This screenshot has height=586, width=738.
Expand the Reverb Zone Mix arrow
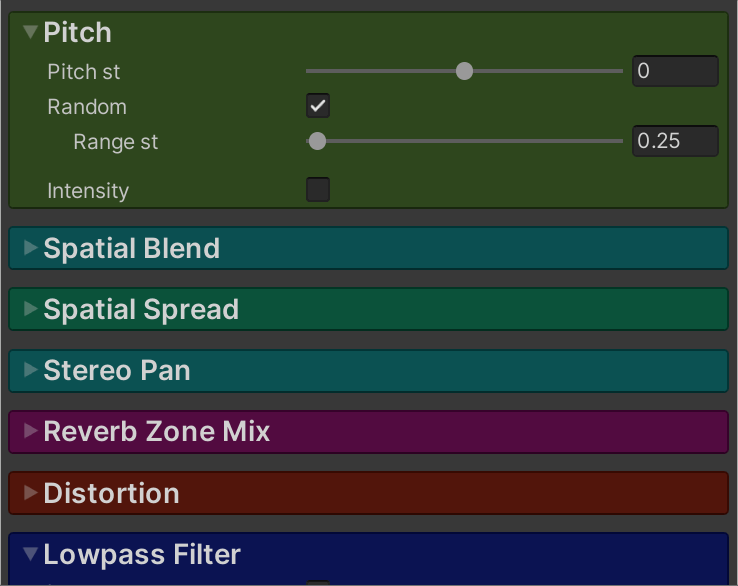point(30,431)
